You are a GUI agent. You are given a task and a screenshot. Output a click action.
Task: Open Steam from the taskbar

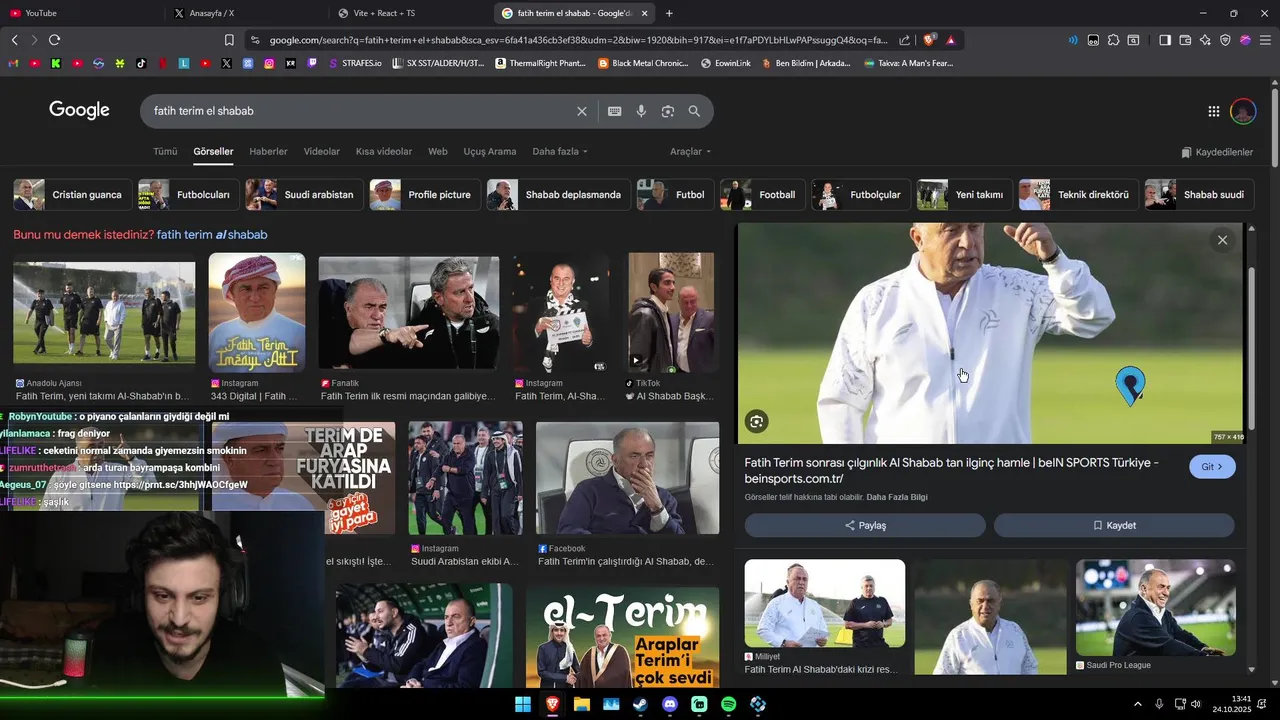(x=640, y=704)
